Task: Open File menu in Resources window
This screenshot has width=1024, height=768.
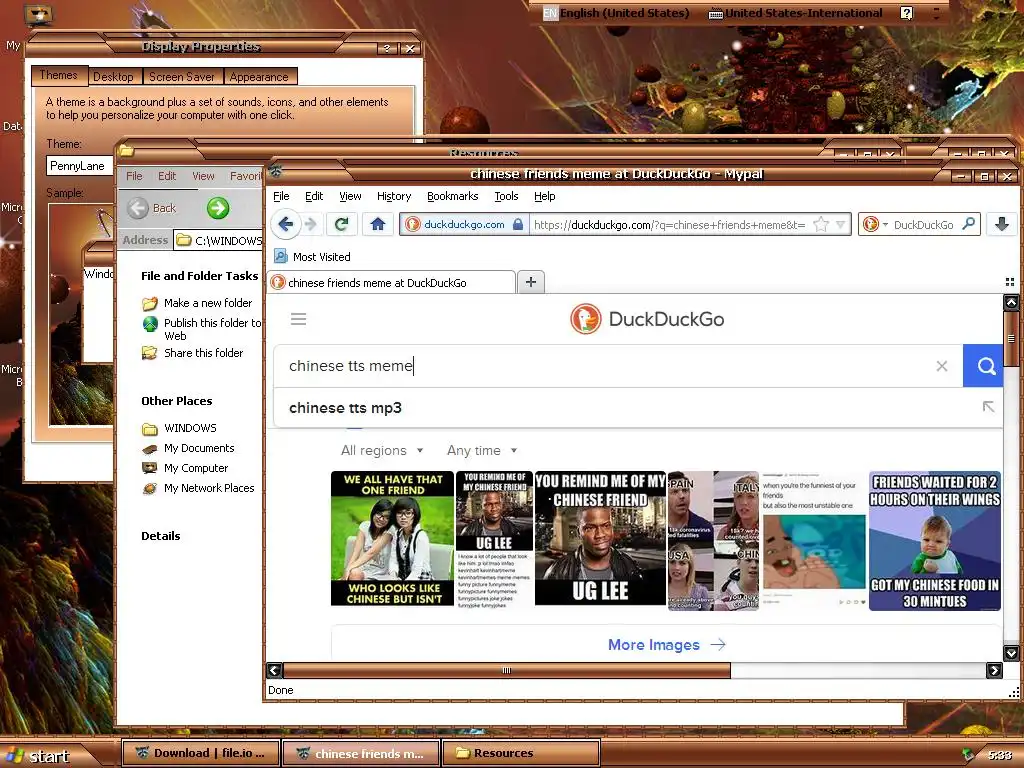Action: 134,176
